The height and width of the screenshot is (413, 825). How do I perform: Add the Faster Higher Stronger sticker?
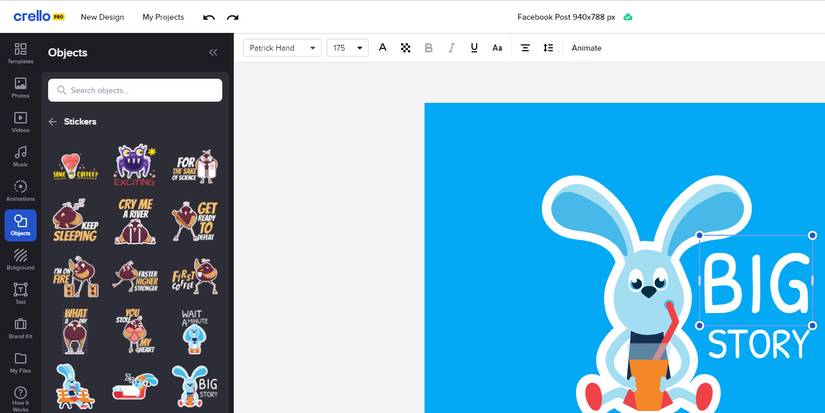coord(135,277)
